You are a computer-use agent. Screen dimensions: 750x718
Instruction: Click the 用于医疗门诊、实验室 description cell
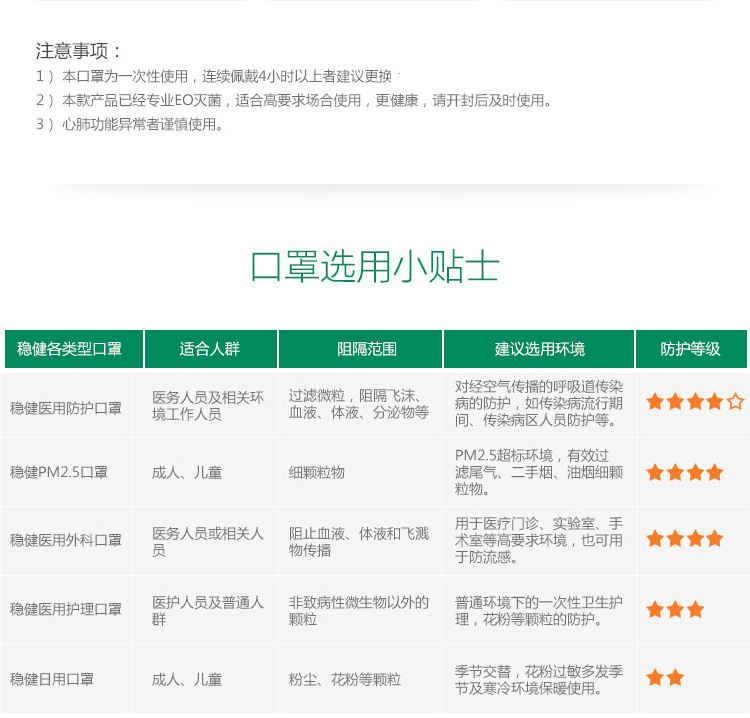539,540
